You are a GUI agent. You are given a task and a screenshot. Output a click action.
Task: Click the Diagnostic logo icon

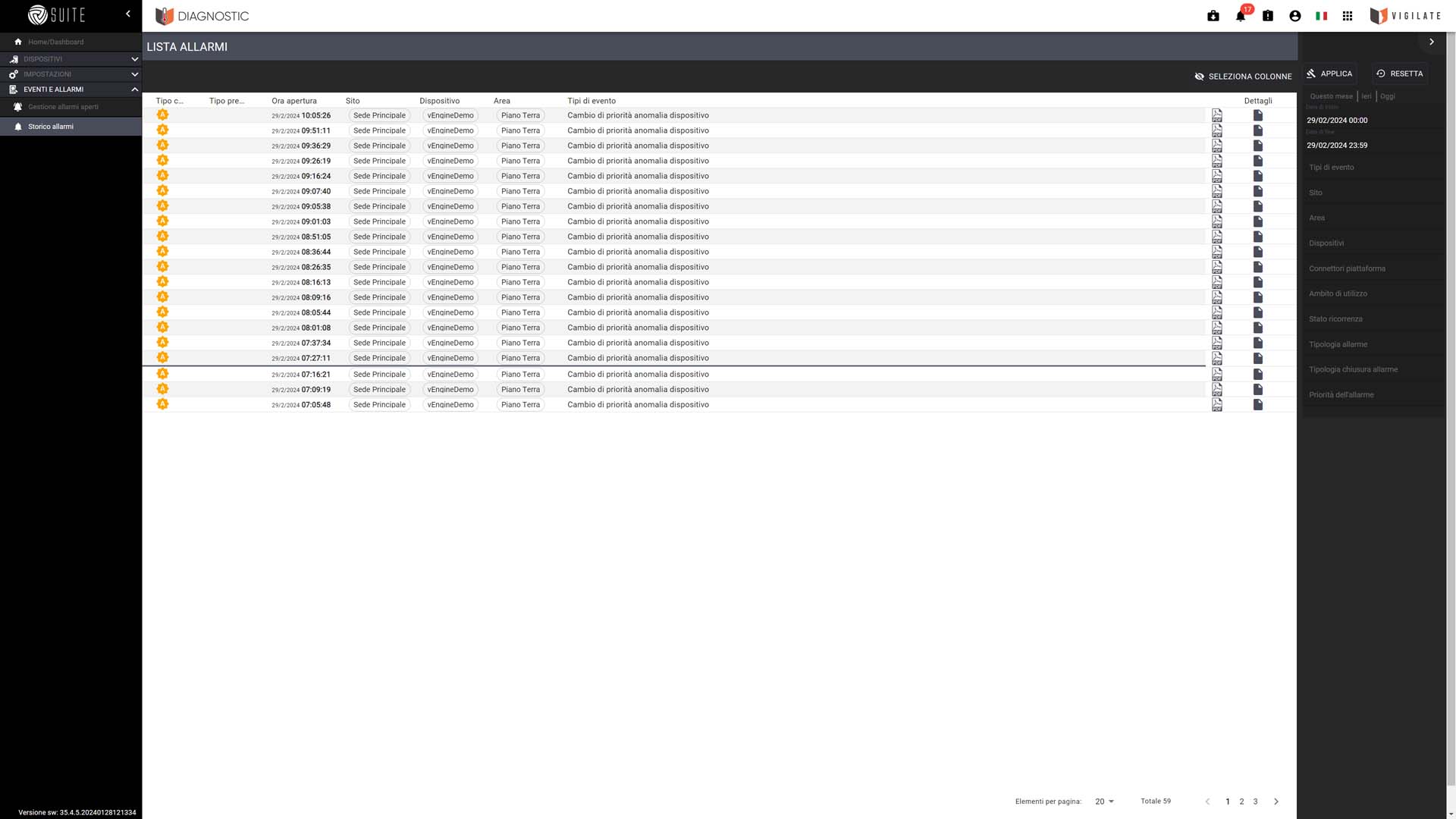165,16
